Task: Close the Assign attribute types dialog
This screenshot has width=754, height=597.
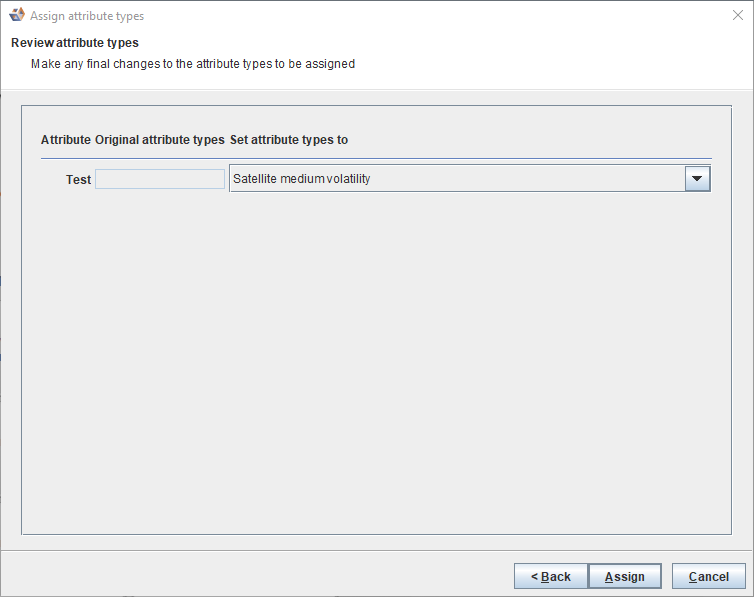Action: 737,16
